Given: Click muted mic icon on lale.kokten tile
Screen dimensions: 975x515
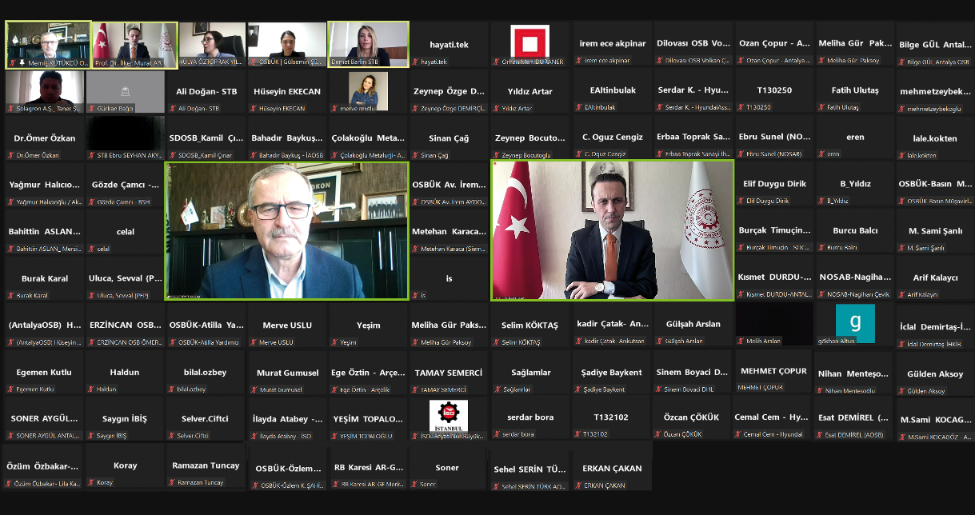Looking at the screenshot, I should 903,155.
